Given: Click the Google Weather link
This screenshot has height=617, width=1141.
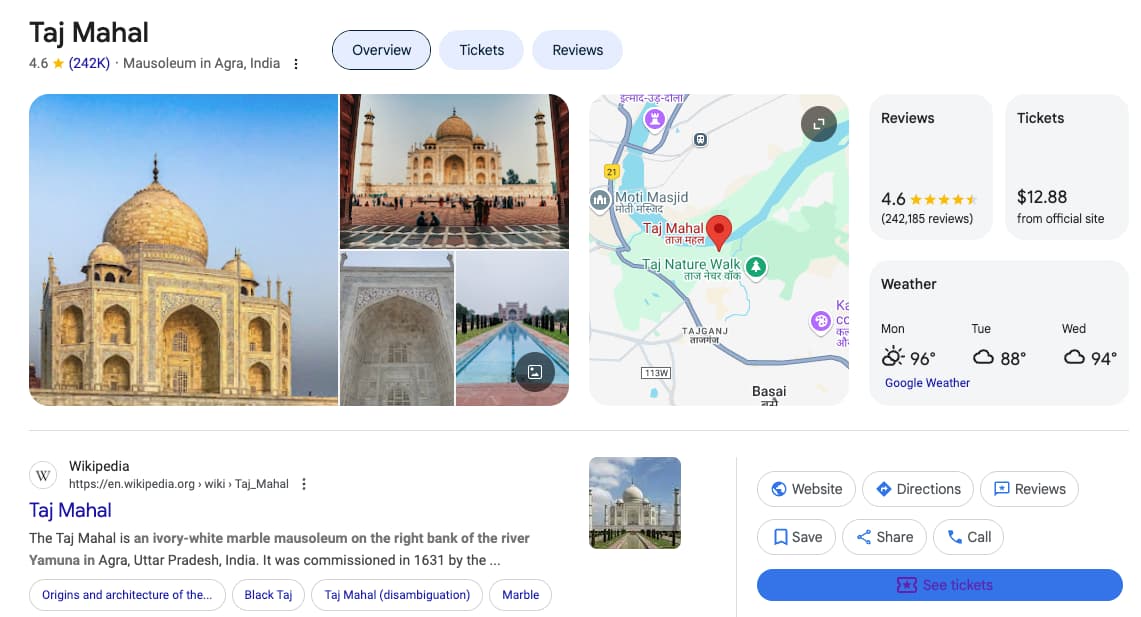Looking at the screenshot, I should click(927, 383).
